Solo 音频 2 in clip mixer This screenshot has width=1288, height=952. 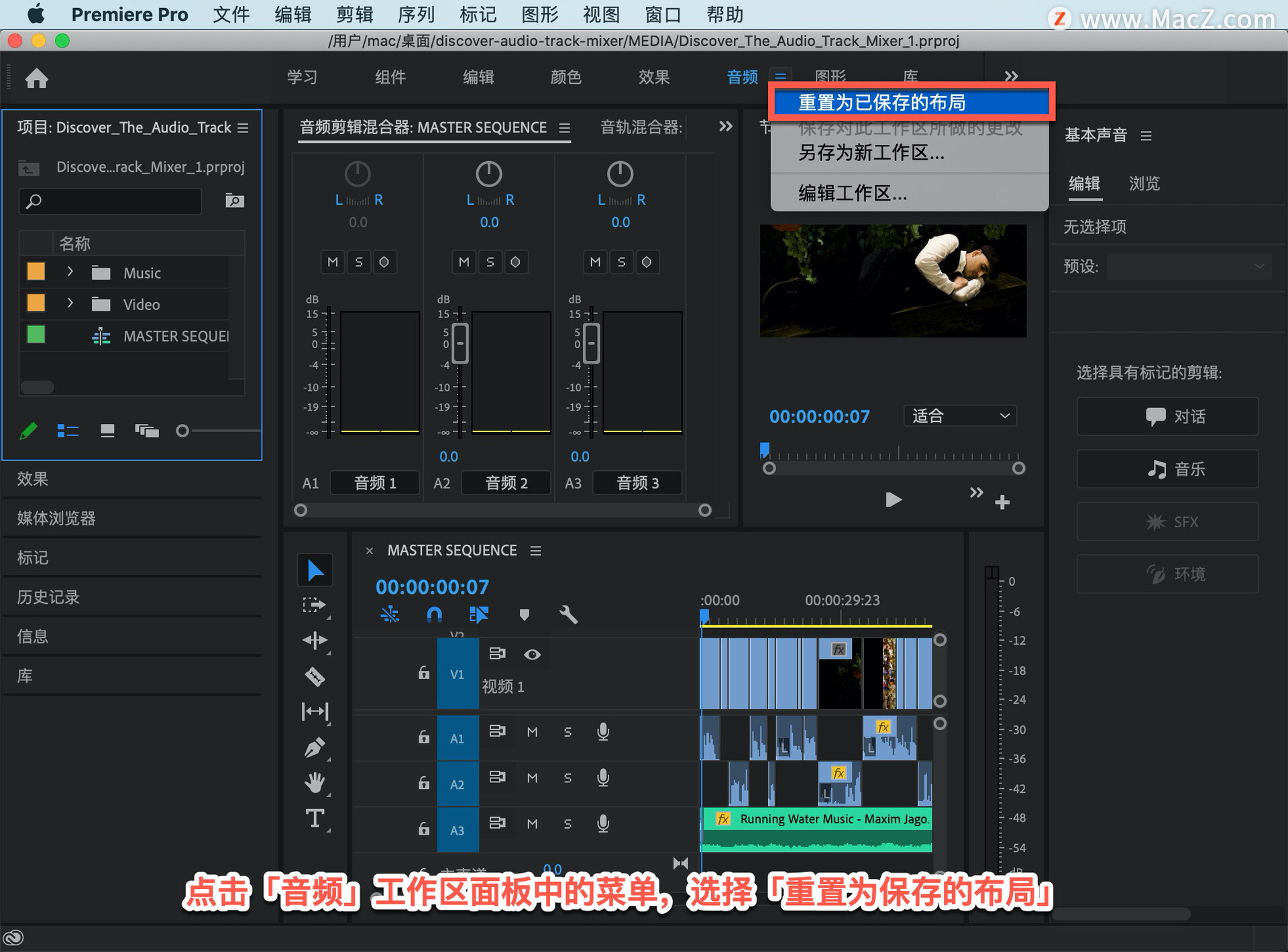490,262
